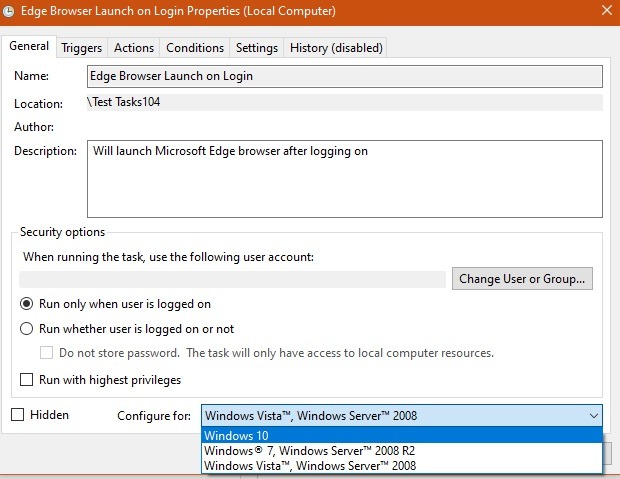
Task: Toggle the Hidden checkbox
Action: [17, 415]
